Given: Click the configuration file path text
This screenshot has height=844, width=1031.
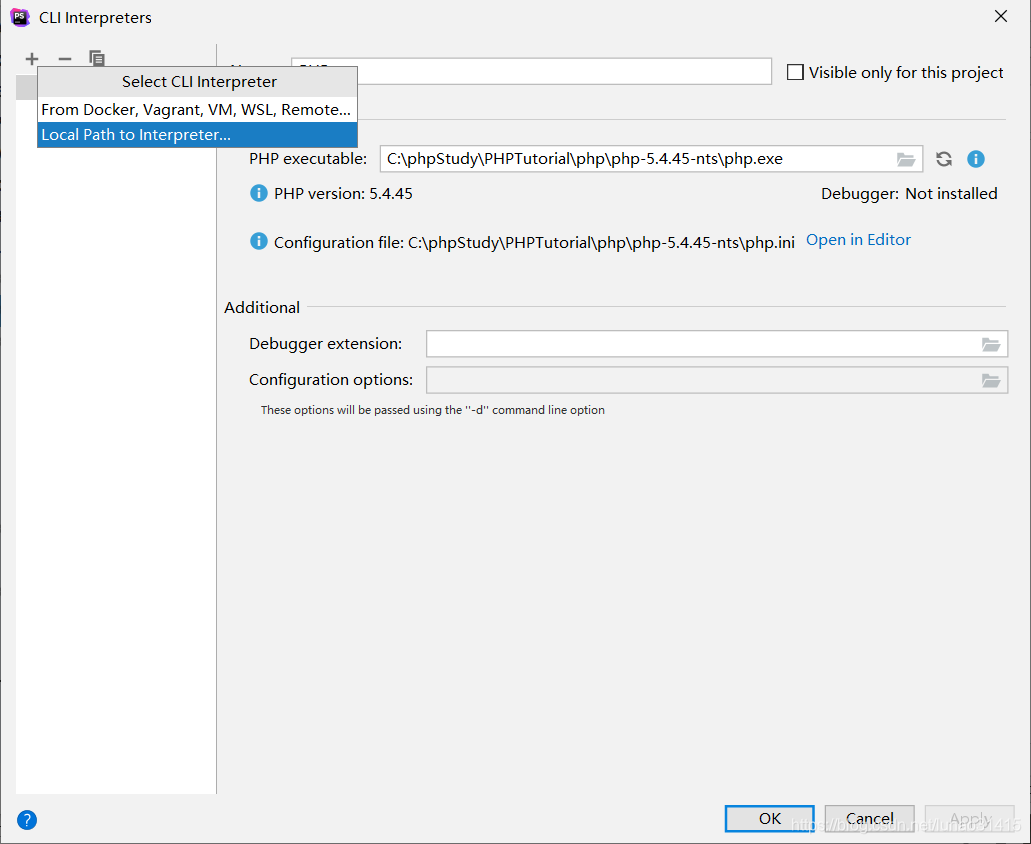Looking at the screenshot, I should (601, 243).
